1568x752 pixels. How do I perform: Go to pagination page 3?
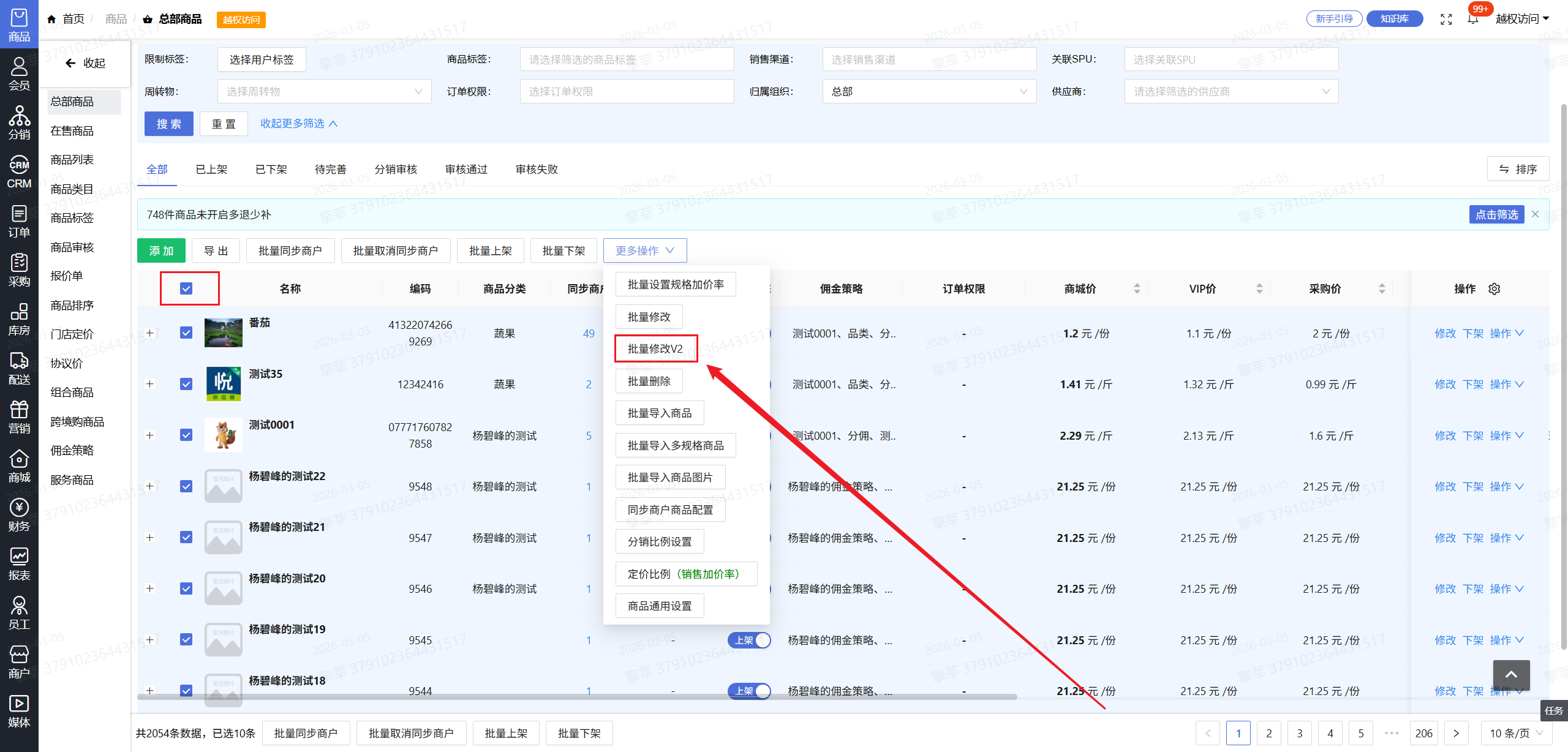(1299, 733)
